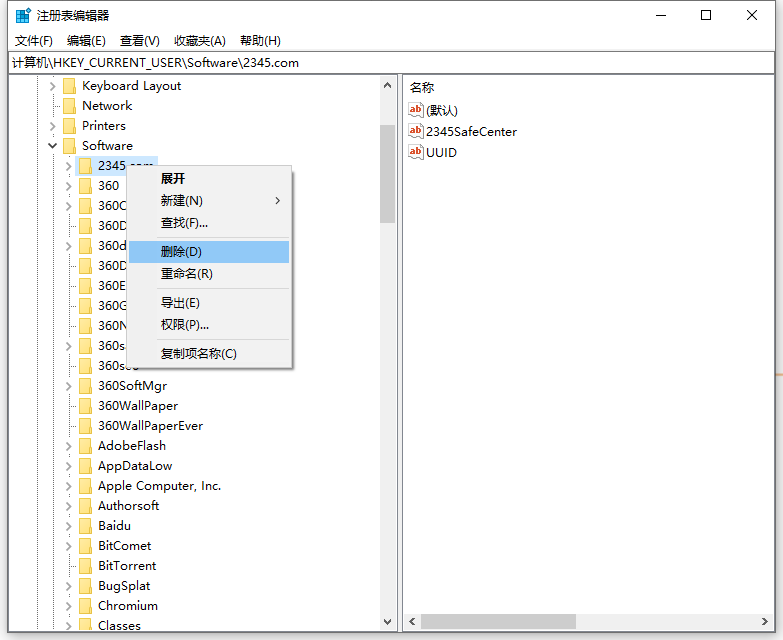Screen dimensions: 783x640
Task: Click the BitComet folder icon
Action: pos(85,546)
